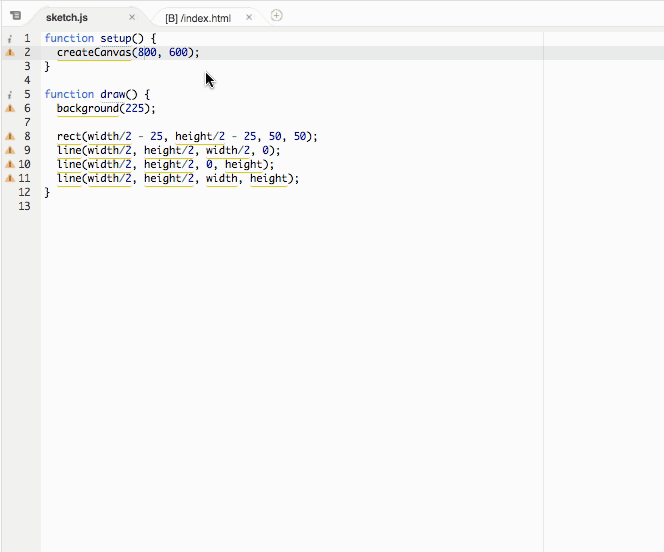Click the warning icon on line 2

pos(10,52)
